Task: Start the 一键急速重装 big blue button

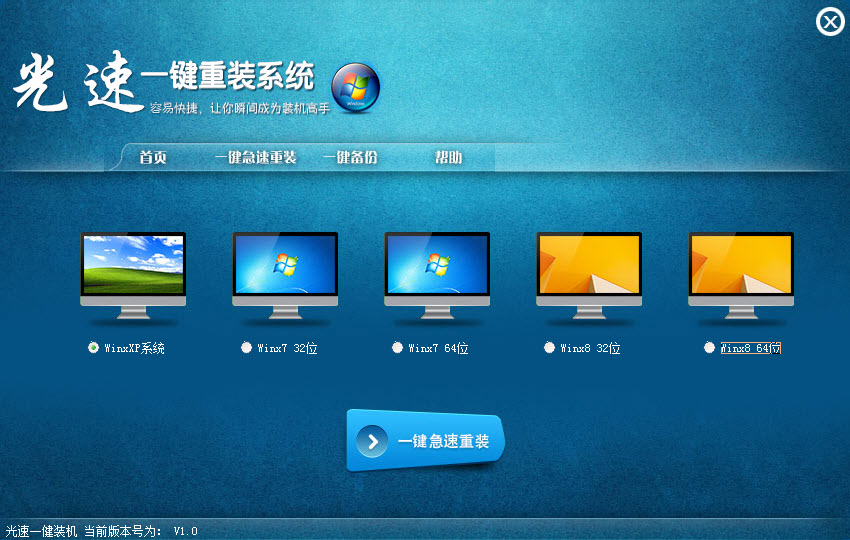Action: pos(426,440)
